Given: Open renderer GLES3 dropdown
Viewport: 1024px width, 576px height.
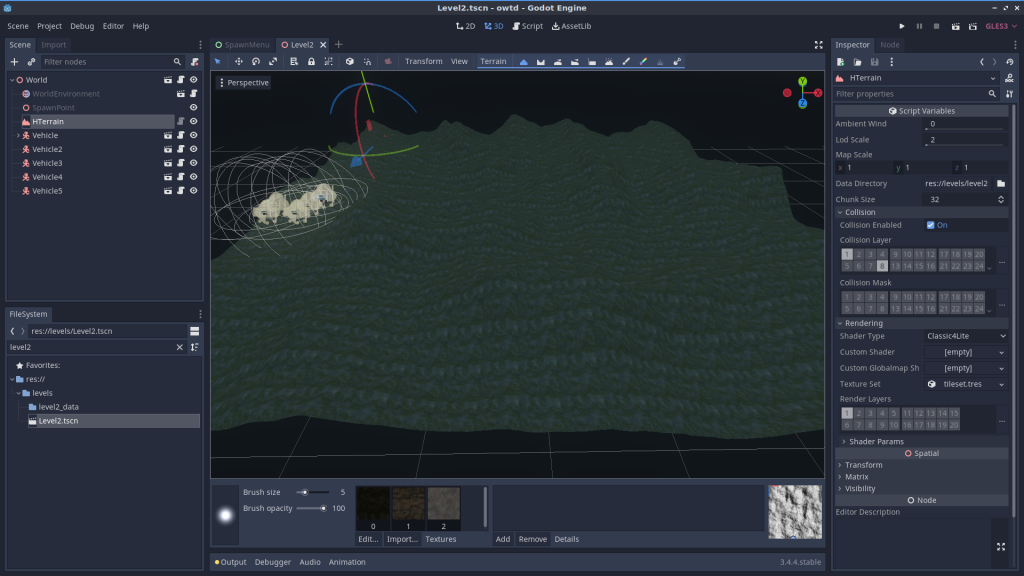Looking at the screenshot, I should 1001,26.
